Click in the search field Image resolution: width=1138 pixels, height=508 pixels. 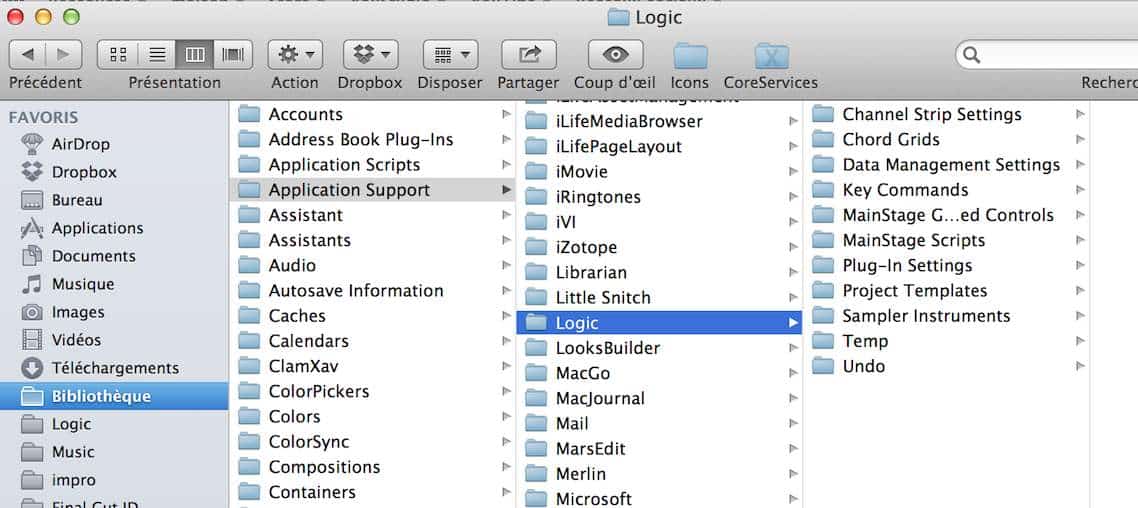click(x=1052, y=55)
